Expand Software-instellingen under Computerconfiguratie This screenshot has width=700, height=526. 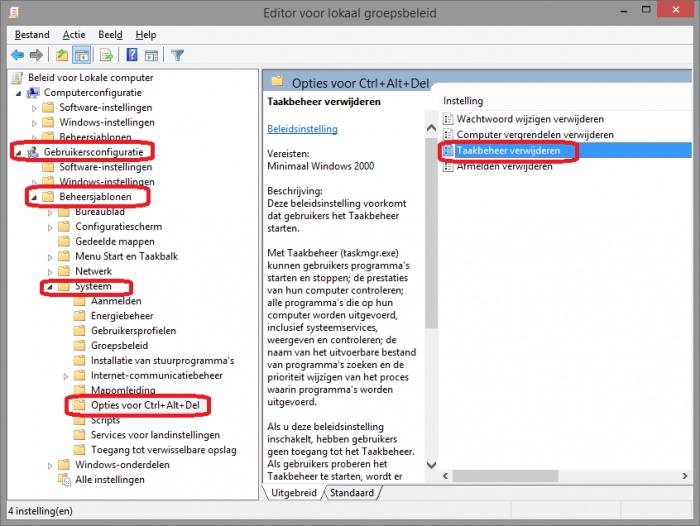tap(34, 108)
